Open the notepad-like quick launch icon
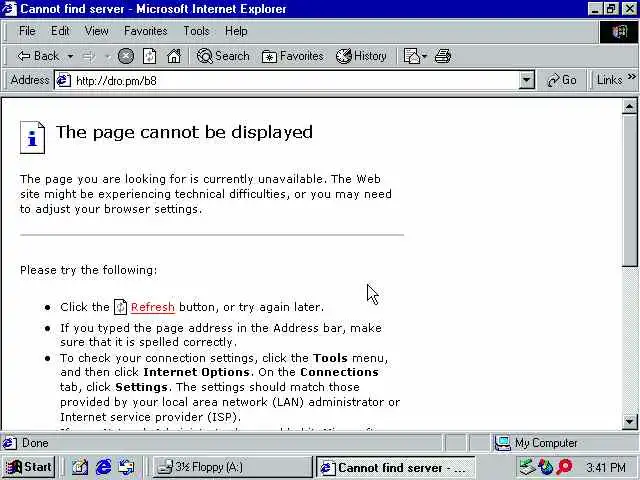This screenshot has height=480, width=640. coord(80,467)
